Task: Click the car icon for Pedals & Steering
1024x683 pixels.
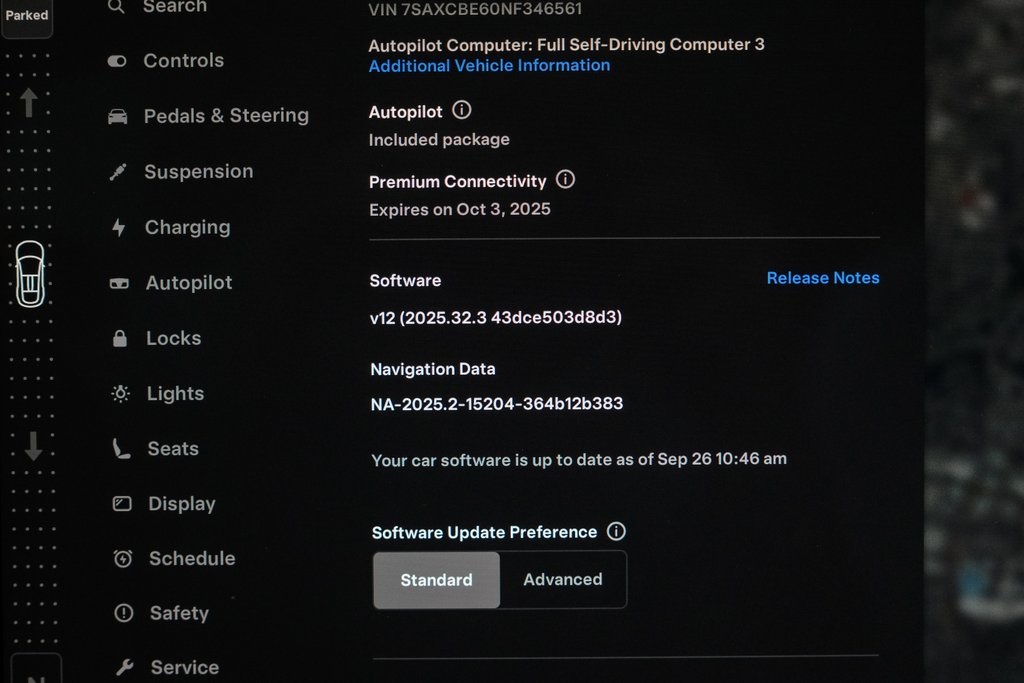Action: [x=118, y=116]
